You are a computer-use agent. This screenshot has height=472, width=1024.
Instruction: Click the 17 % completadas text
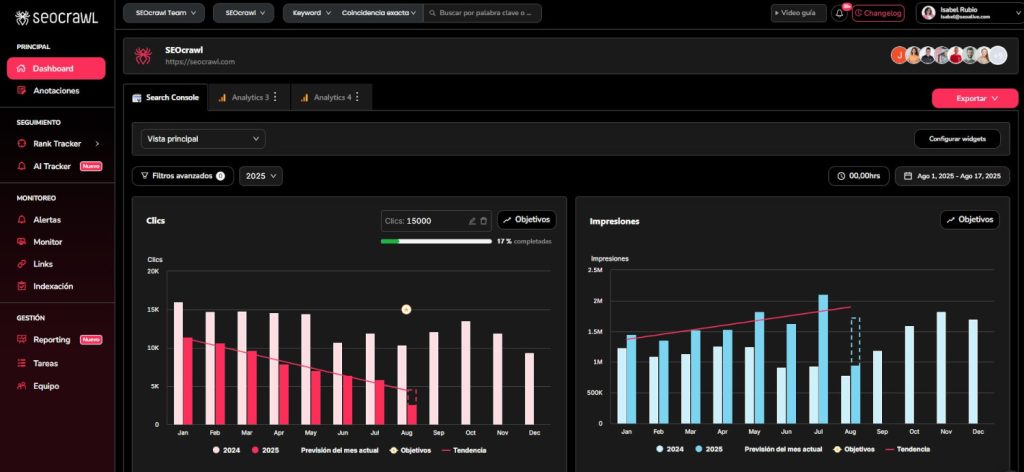coord(524,242)
